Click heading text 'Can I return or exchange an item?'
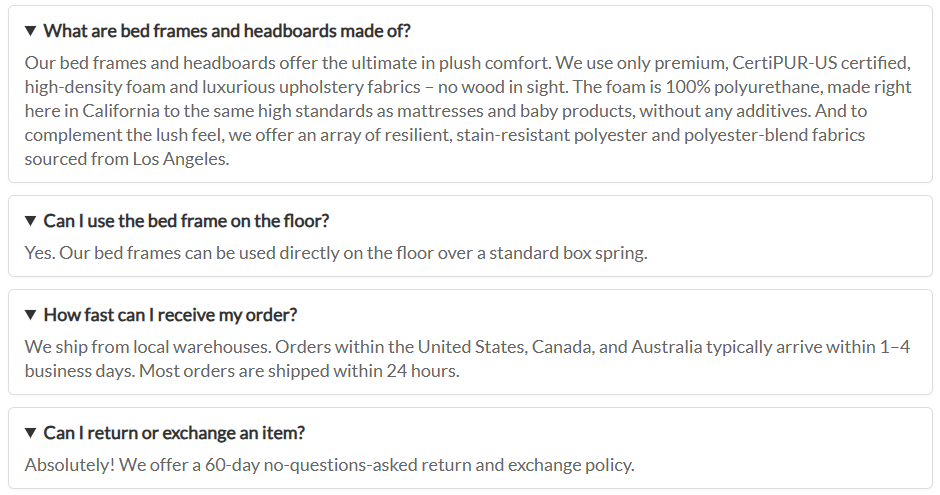Screen dimensions: 940x495 coord(174,433)
